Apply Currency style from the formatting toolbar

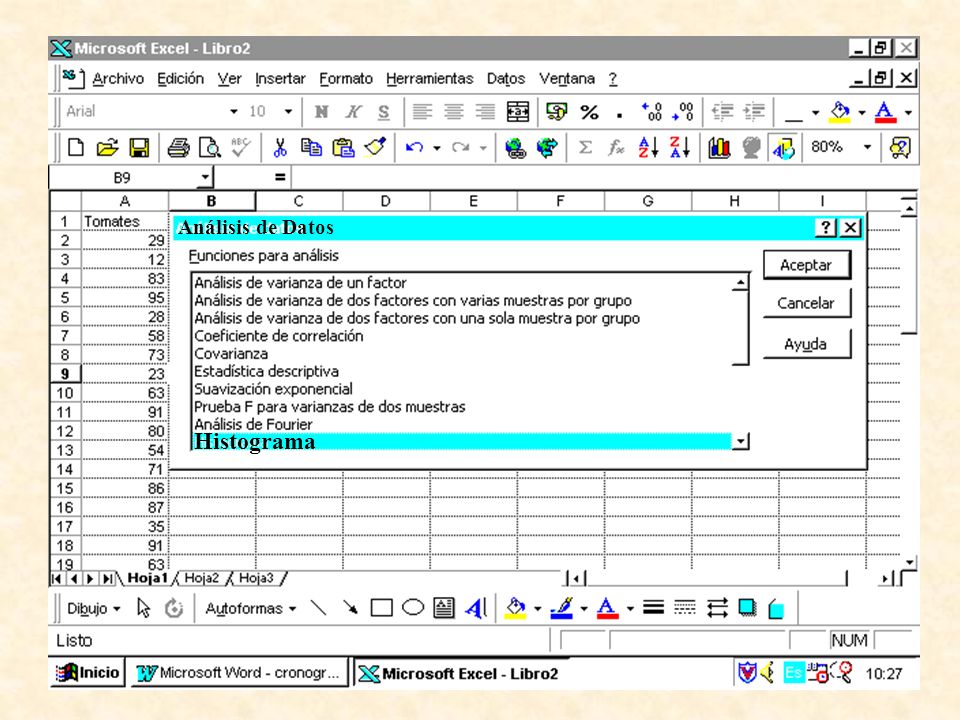[557, 111]
